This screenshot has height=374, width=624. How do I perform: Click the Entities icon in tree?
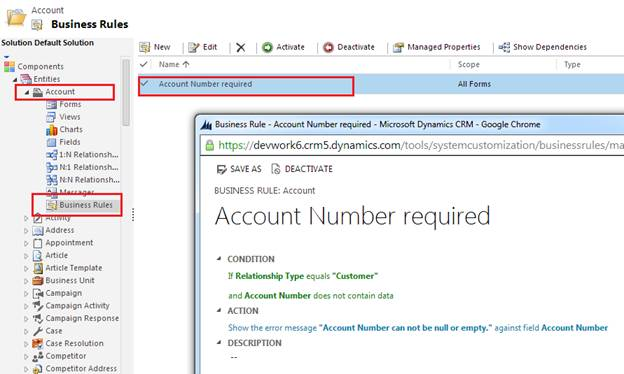[x=26, y=79]
